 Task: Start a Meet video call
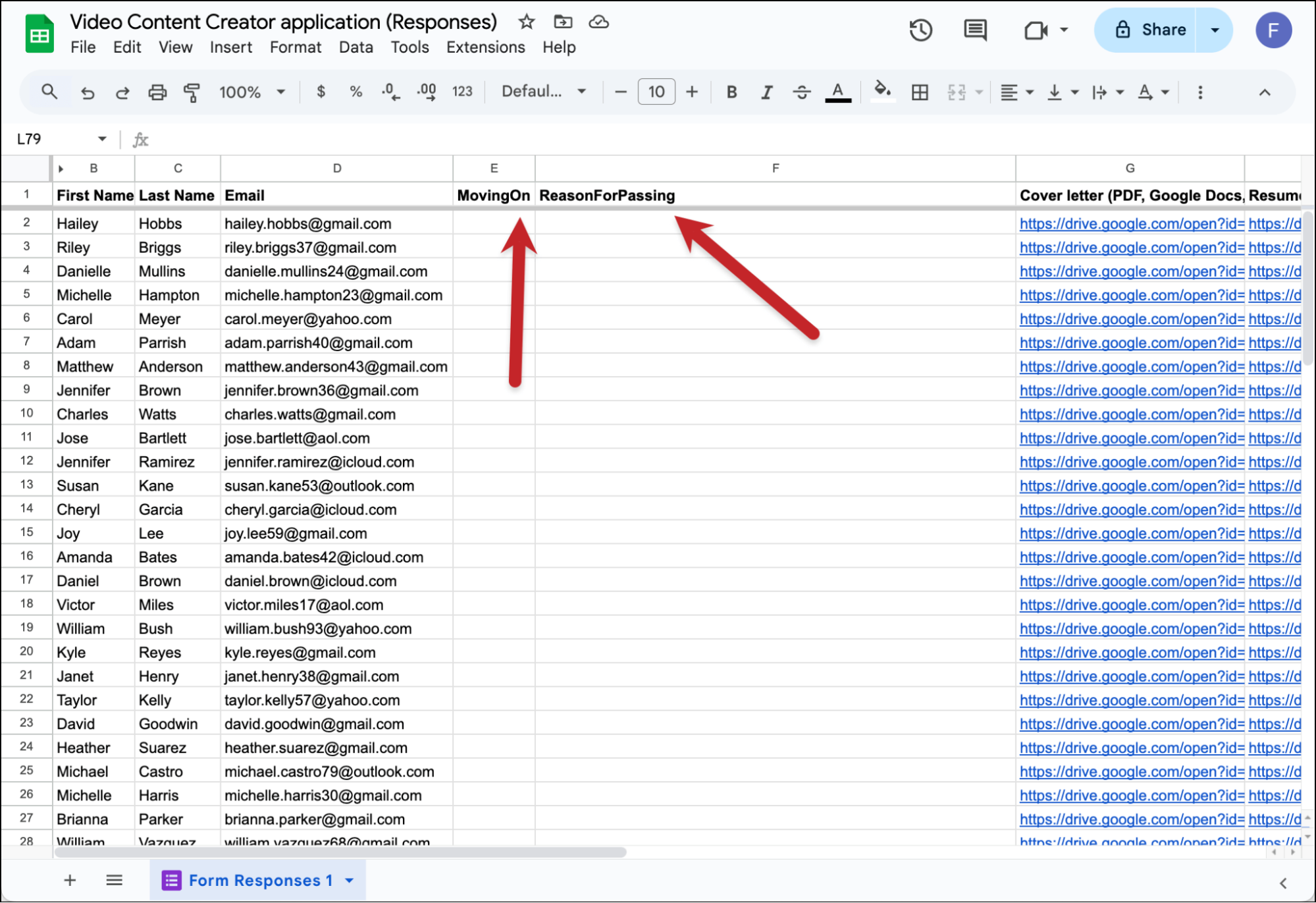click(x=1036, y=30)
